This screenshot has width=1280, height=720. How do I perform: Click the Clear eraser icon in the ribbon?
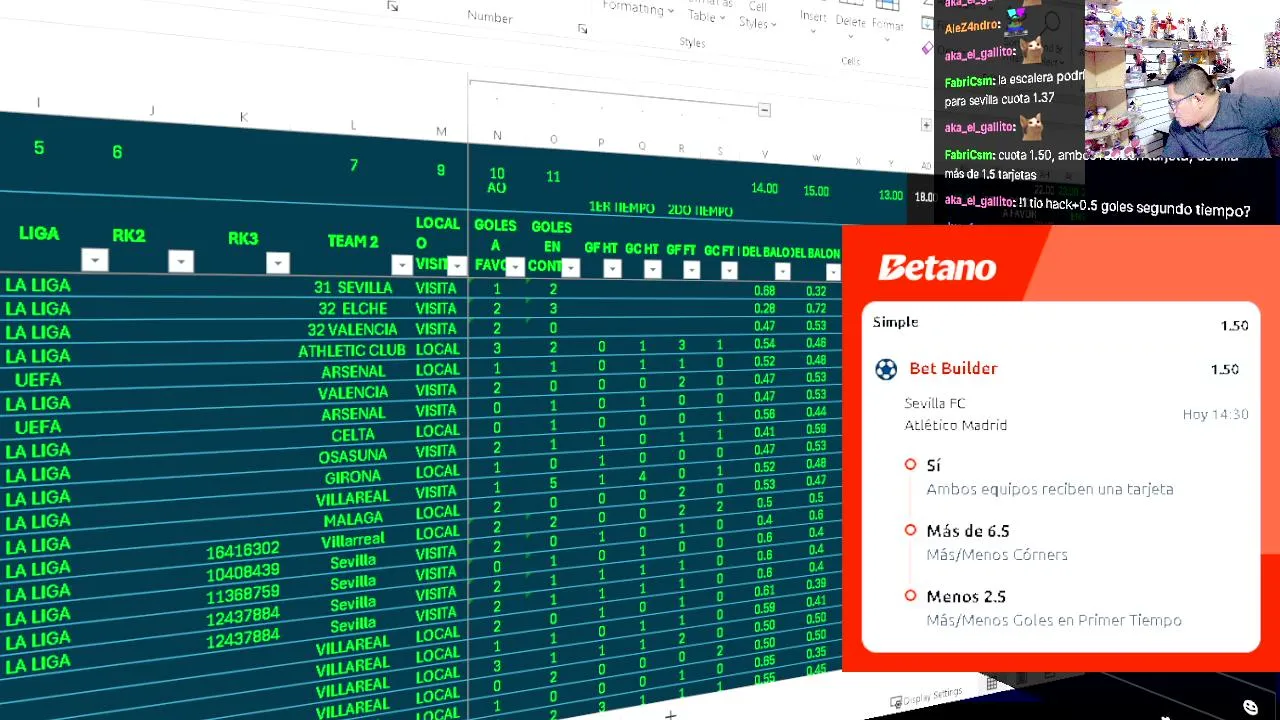tap(927, 47)
